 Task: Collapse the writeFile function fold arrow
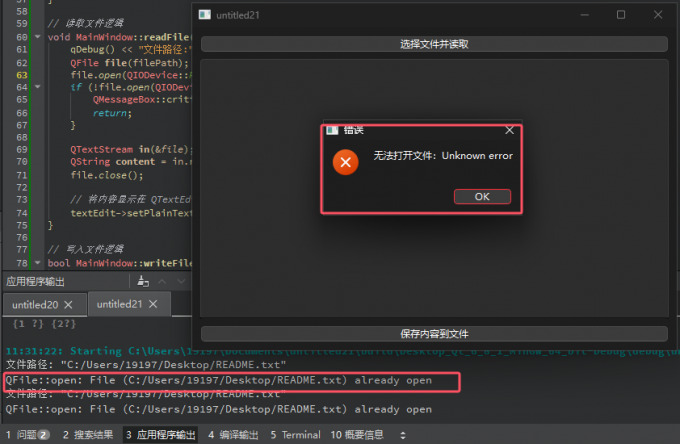click(x=38, y=262)
